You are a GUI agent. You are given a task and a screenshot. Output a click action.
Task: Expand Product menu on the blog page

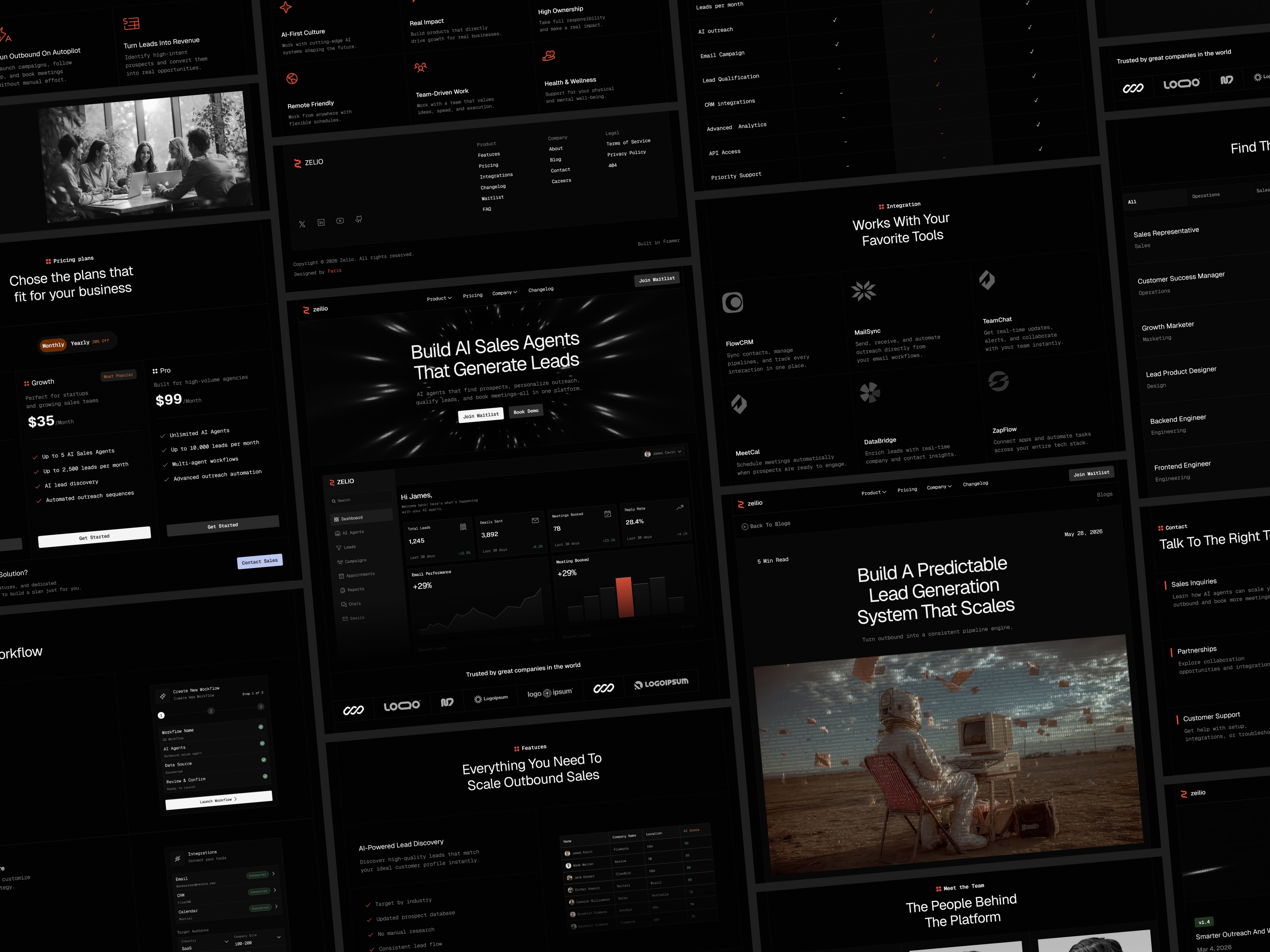tap(874, 493)
